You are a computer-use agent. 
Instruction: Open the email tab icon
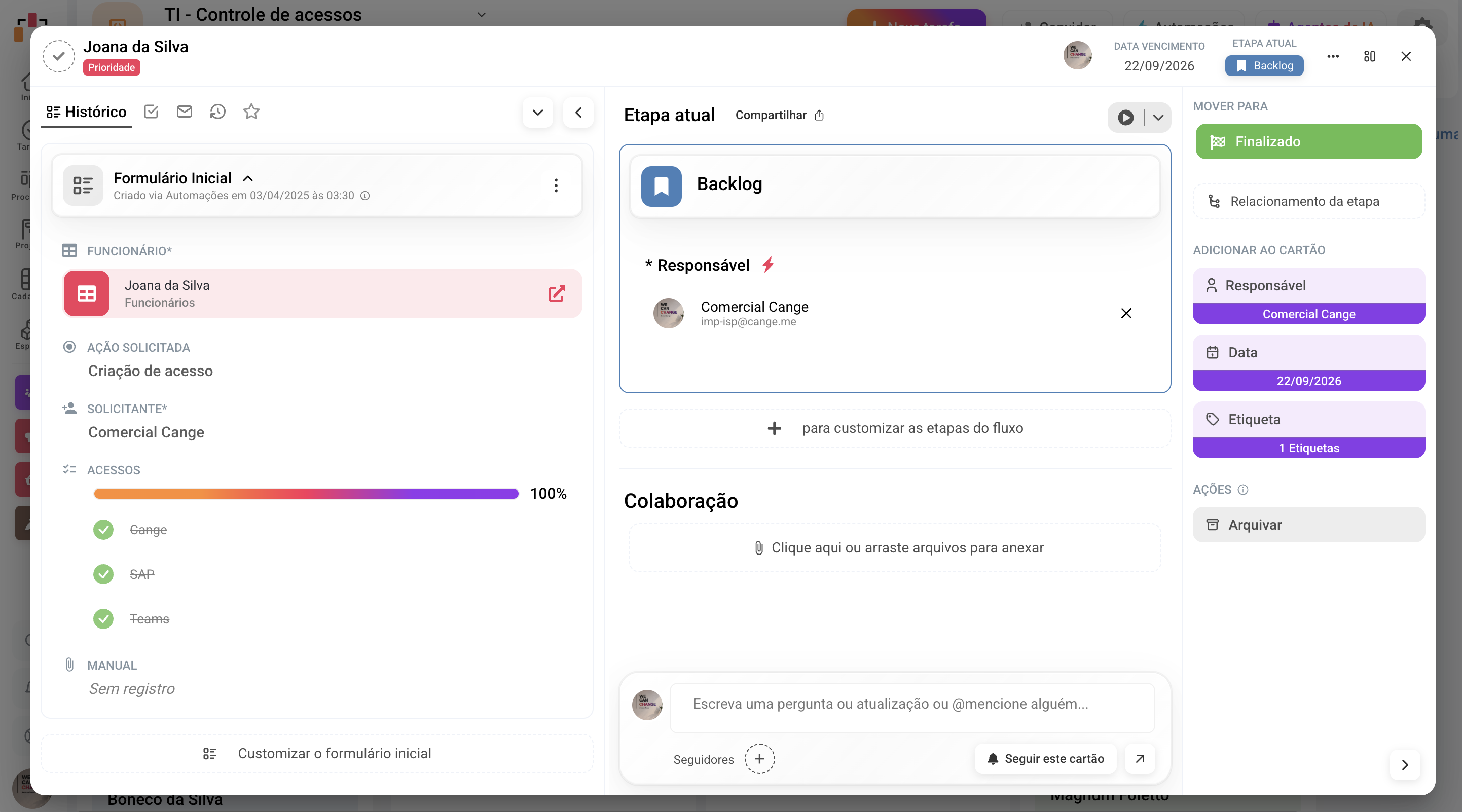[185, 111]
